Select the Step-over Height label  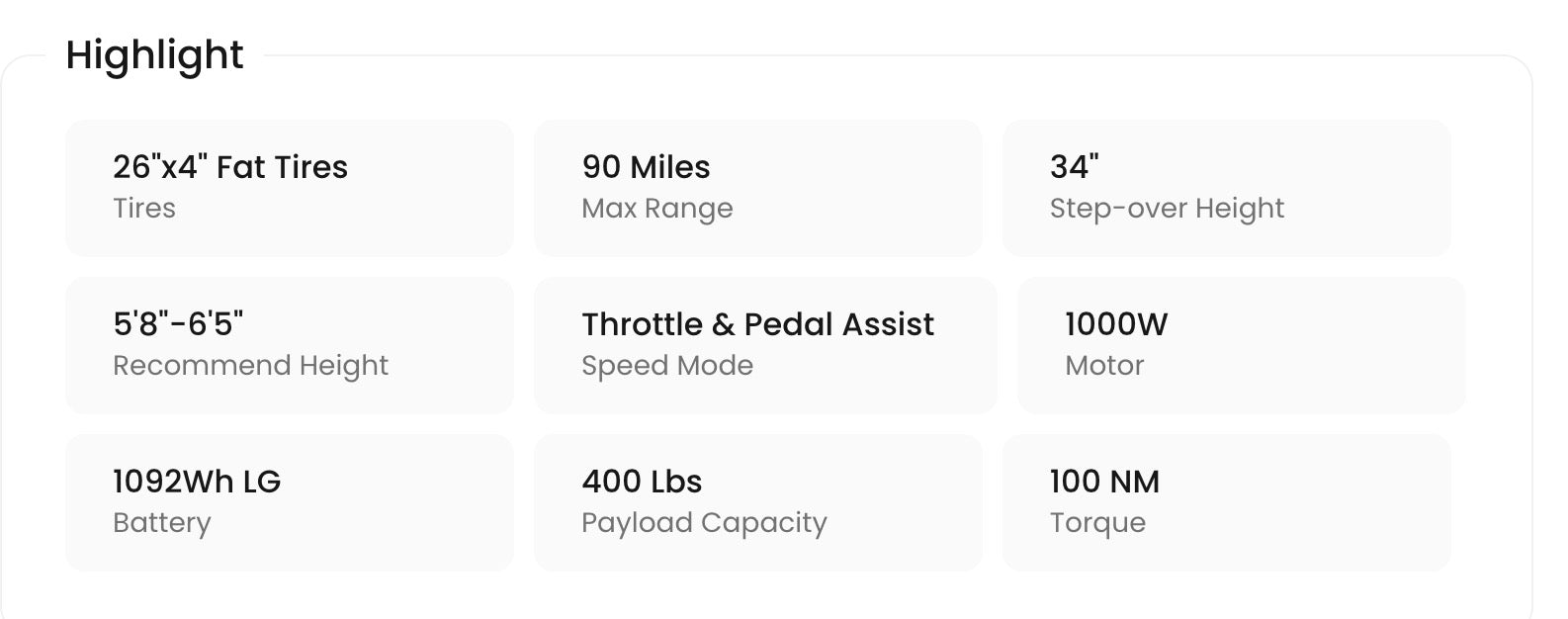click(x=1167, y=209)
